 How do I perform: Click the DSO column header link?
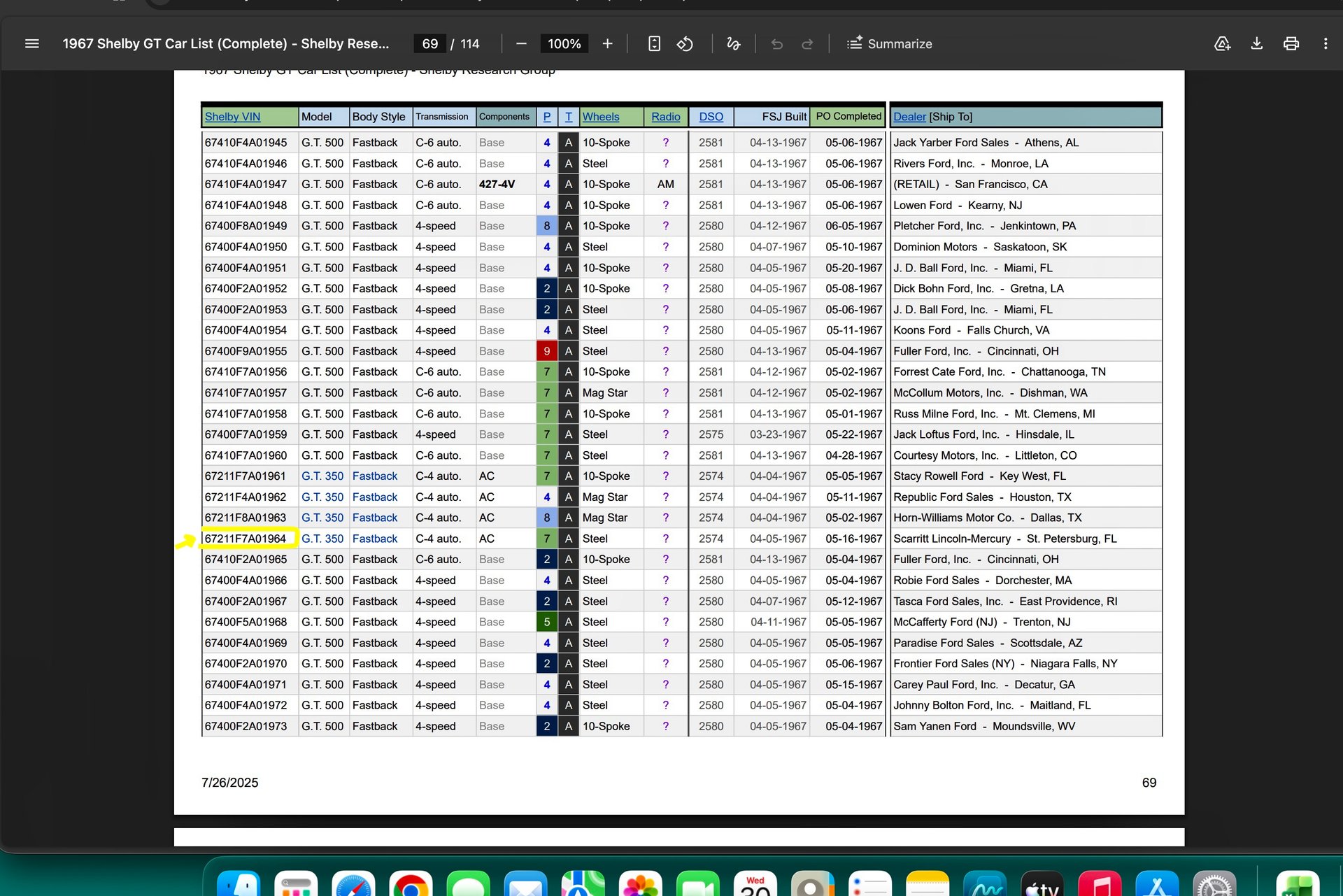(x=711, y=117)
